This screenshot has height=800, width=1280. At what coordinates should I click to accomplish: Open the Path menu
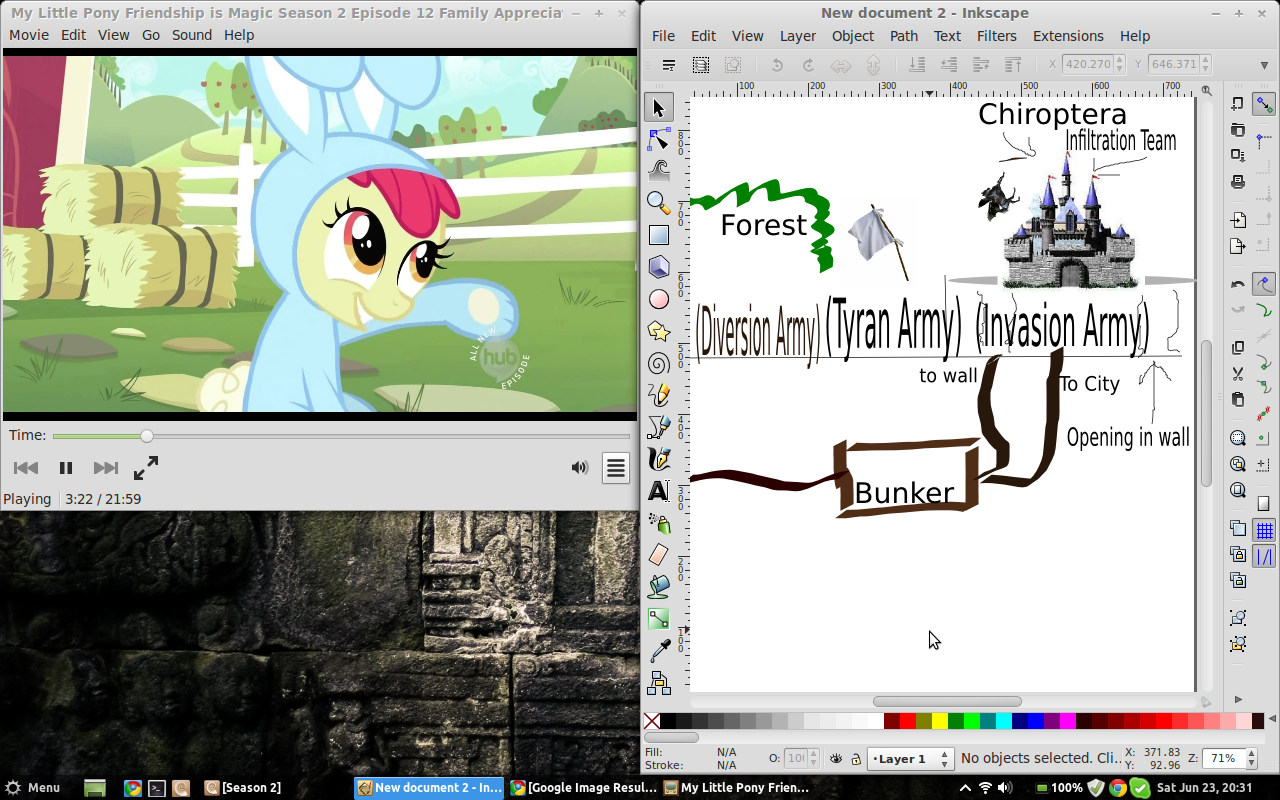(904, 36)
